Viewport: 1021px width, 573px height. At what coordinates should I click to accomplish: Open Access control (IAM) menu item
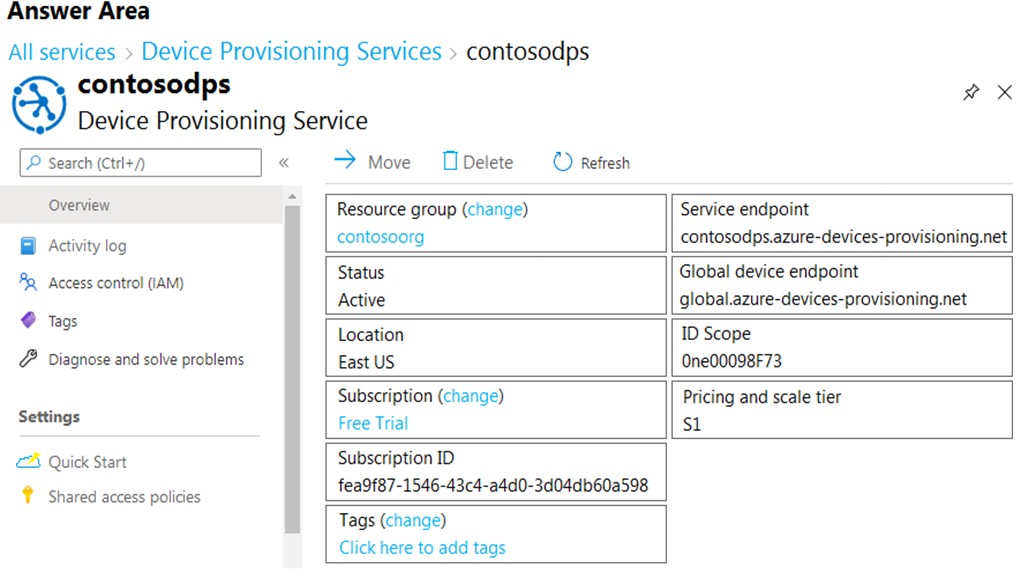tap(116, 283)
